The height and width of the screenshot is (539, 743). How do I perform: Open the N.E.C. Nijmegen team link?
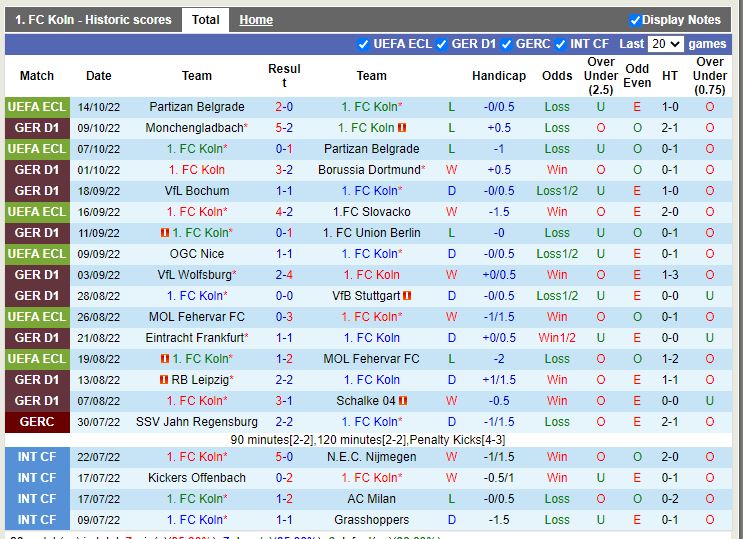click(x=372, y=457)
